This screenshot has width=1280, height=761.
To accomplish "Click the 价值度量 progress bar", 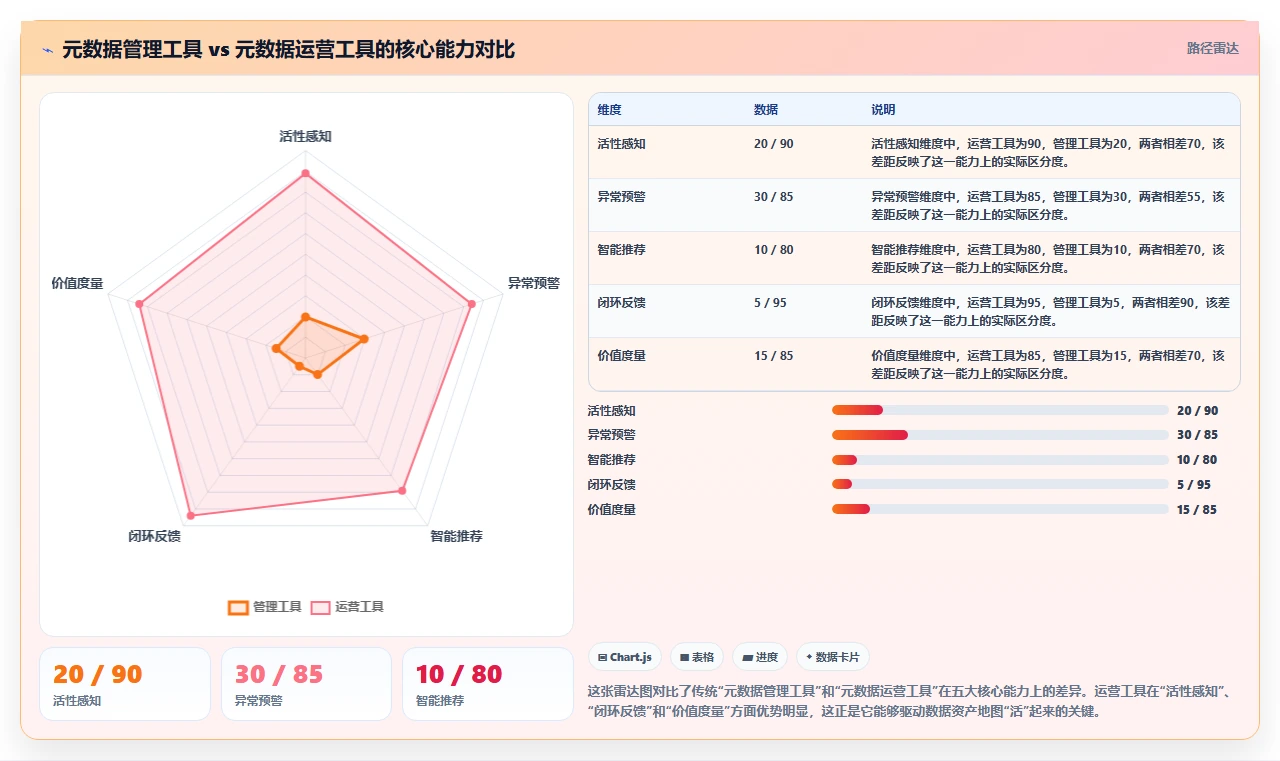I will (x=1000, y=509).
